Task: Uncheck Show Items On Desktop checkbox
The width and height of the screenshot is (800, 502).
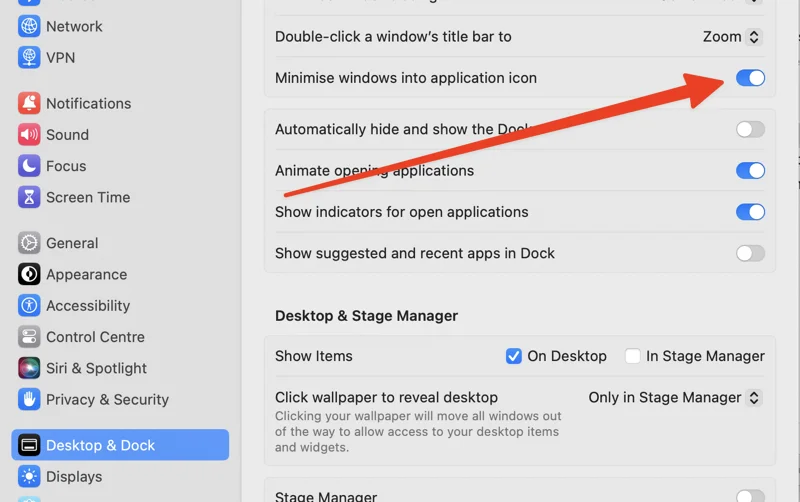Action: click(x=514, y=356)
